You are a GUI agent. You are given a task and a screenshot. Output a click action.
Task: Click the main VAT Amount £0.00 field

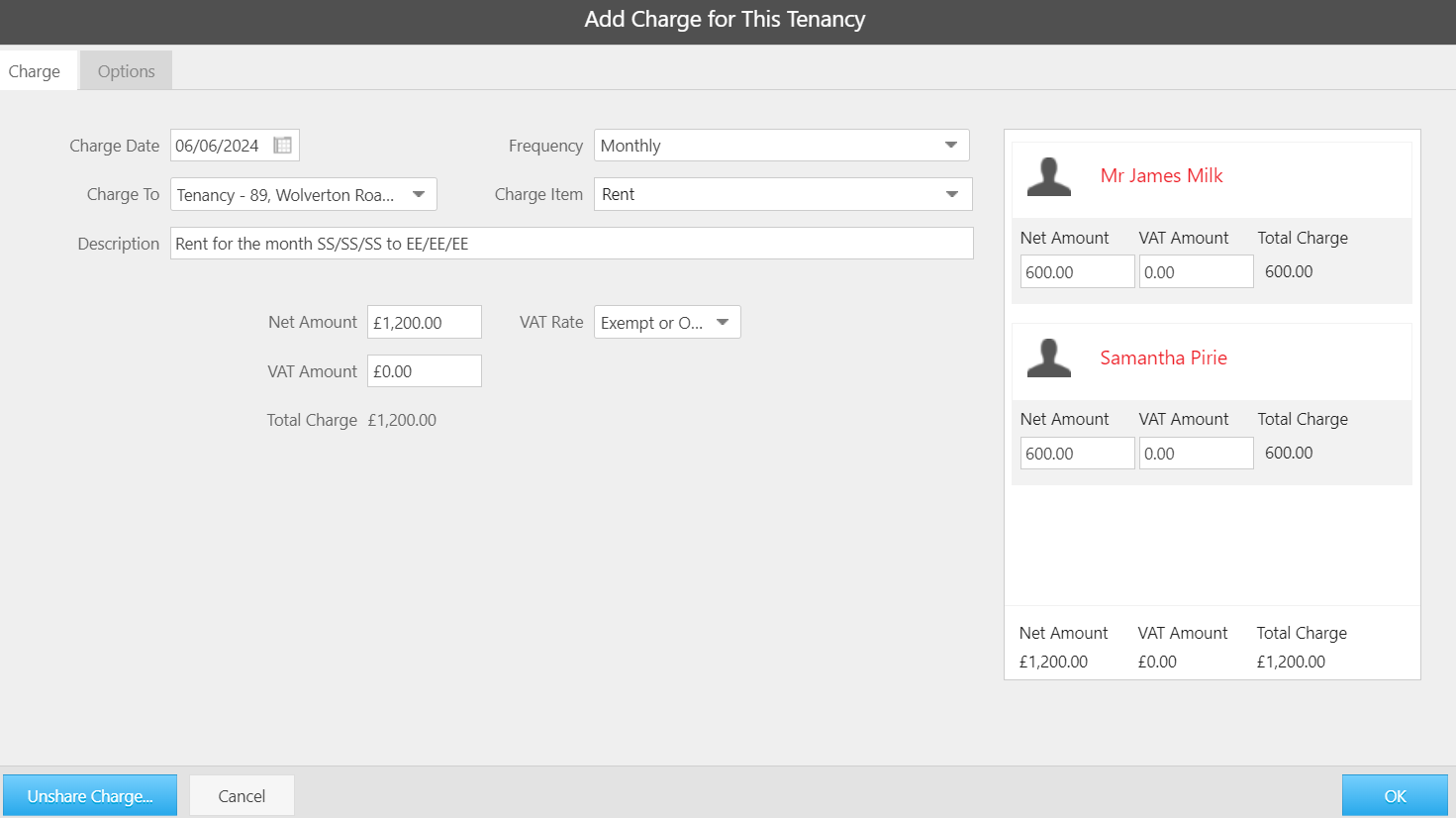click(425, 371)
